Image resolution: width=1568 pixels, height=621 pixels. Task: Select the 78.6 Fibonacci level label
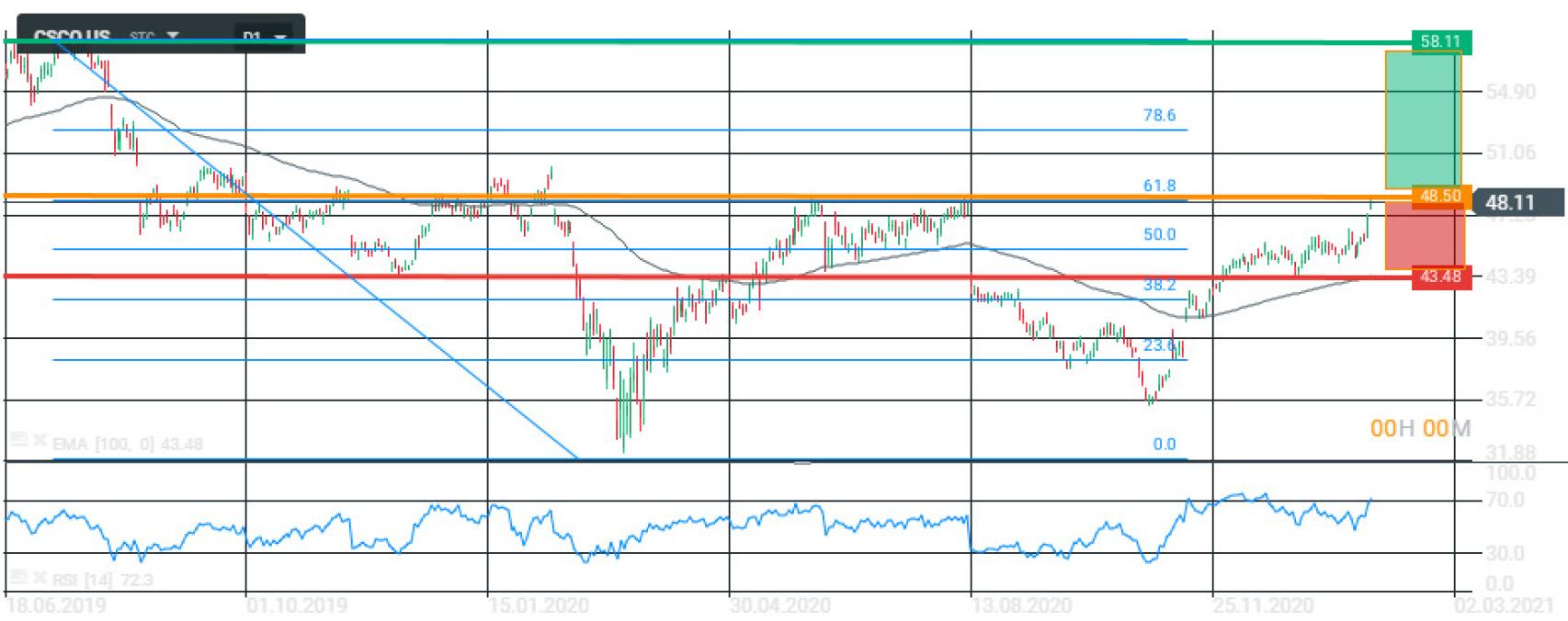1159,115
